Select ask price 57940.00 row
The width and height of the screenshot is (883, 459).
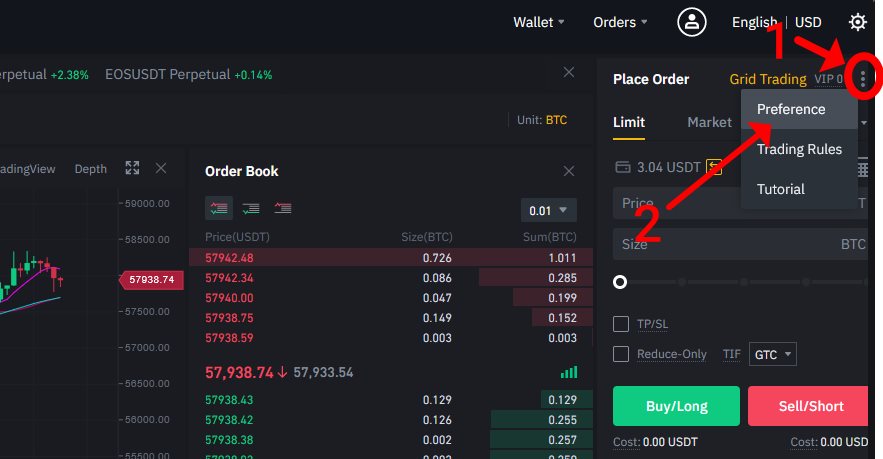click(391, 298)
